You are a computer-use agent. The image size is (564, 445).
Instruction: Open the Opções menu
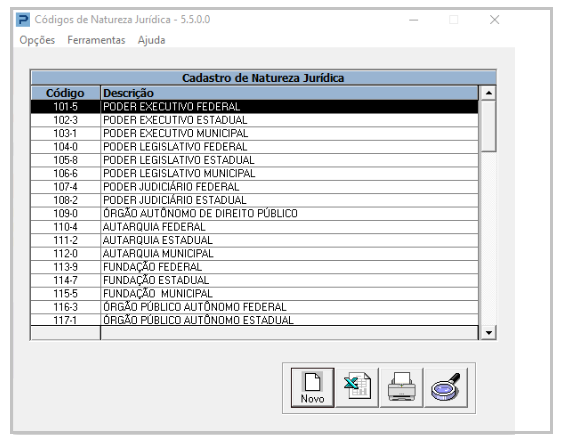click(x=37, y=40)
